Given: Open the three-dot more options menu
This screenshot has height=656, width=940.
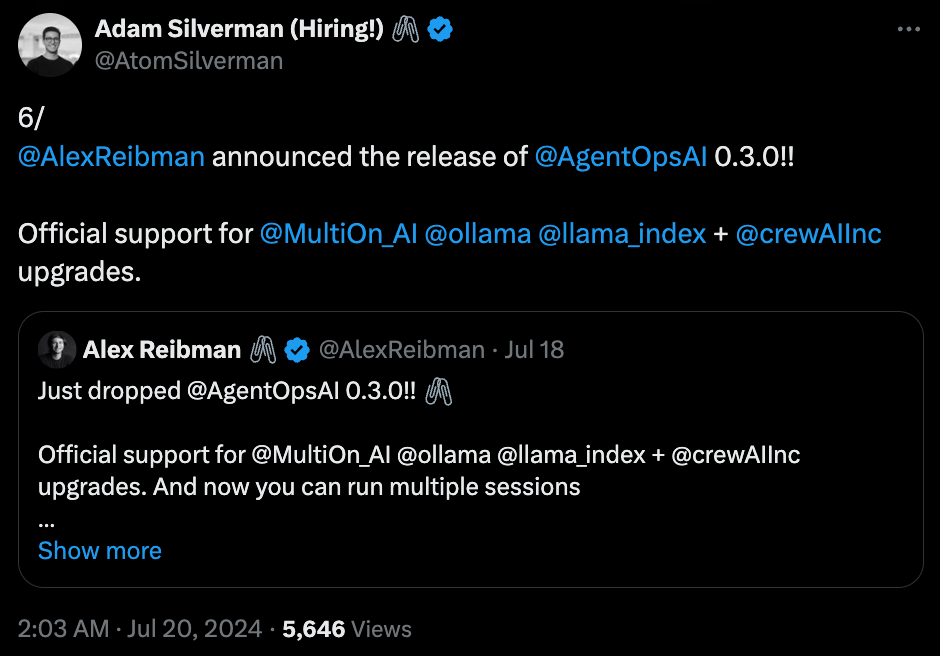Looking at the screenshot, I should (x=908, y=29).
